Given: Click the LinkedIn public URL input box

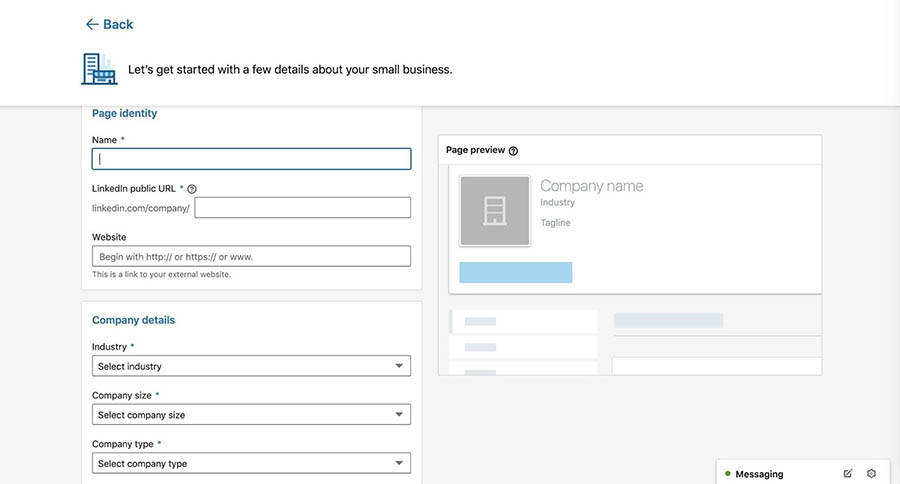Looking at the screenshot, I should point(302,207).
